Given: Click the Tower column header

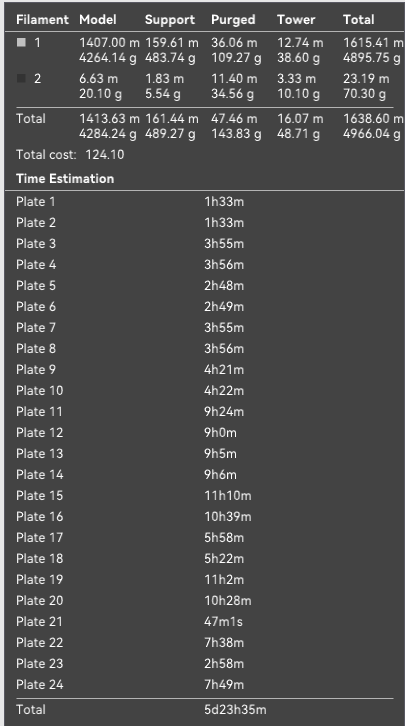Looking at the screenshot, I should tap(296, 19).
